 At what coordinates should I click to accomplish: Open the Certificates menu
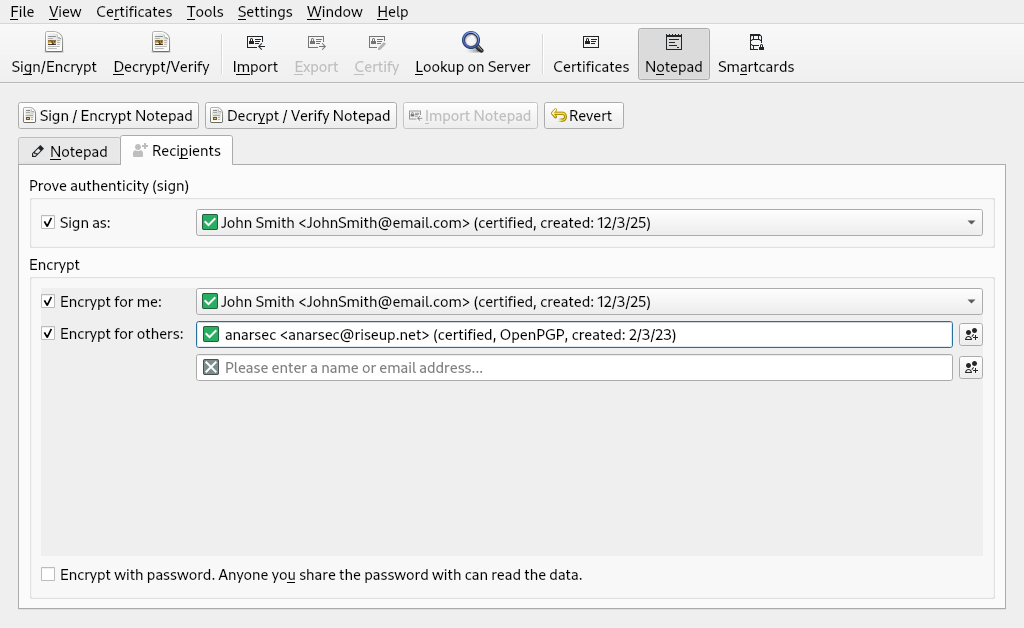tap(134, 12)
